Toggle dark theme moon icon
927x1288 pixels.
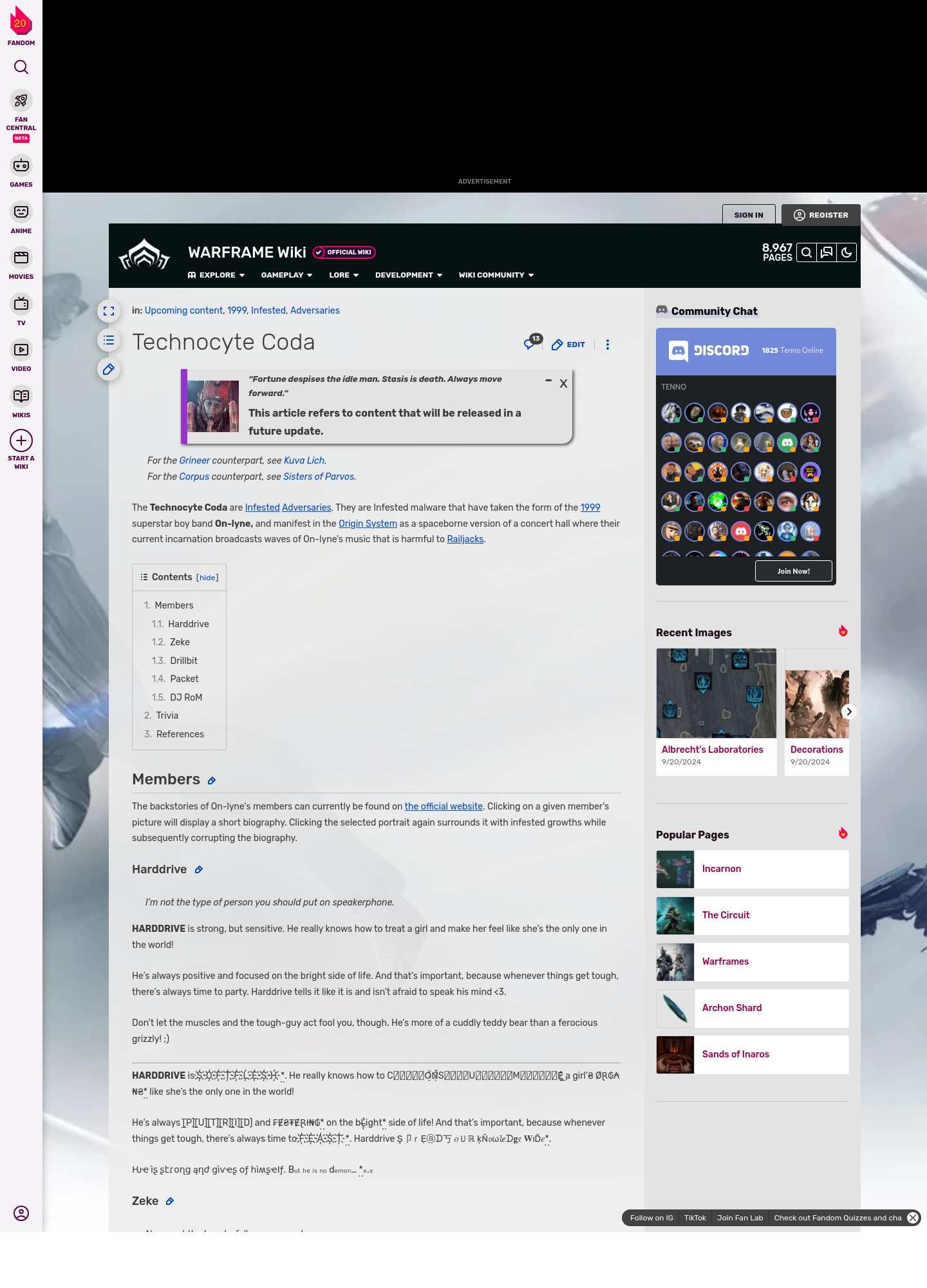(847, 252)
